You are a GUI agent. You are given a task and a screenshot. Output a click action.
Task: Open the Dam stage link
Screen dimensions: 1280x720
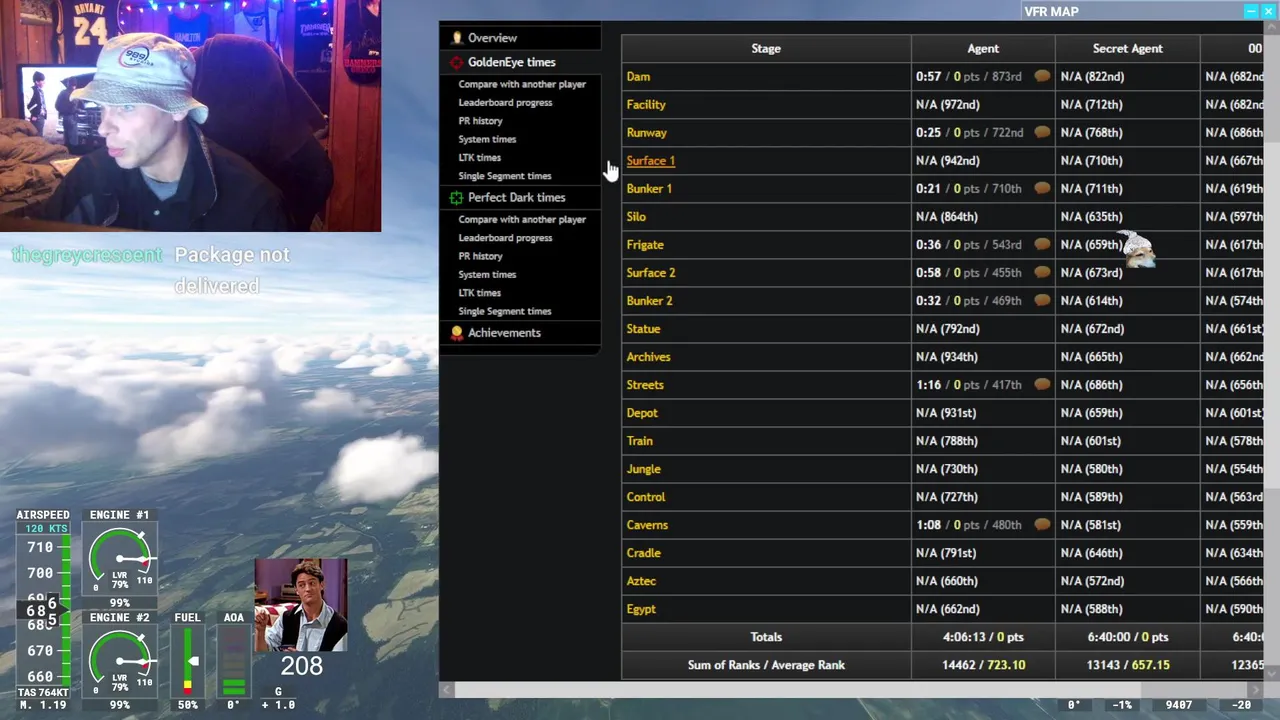click(638, 76)
